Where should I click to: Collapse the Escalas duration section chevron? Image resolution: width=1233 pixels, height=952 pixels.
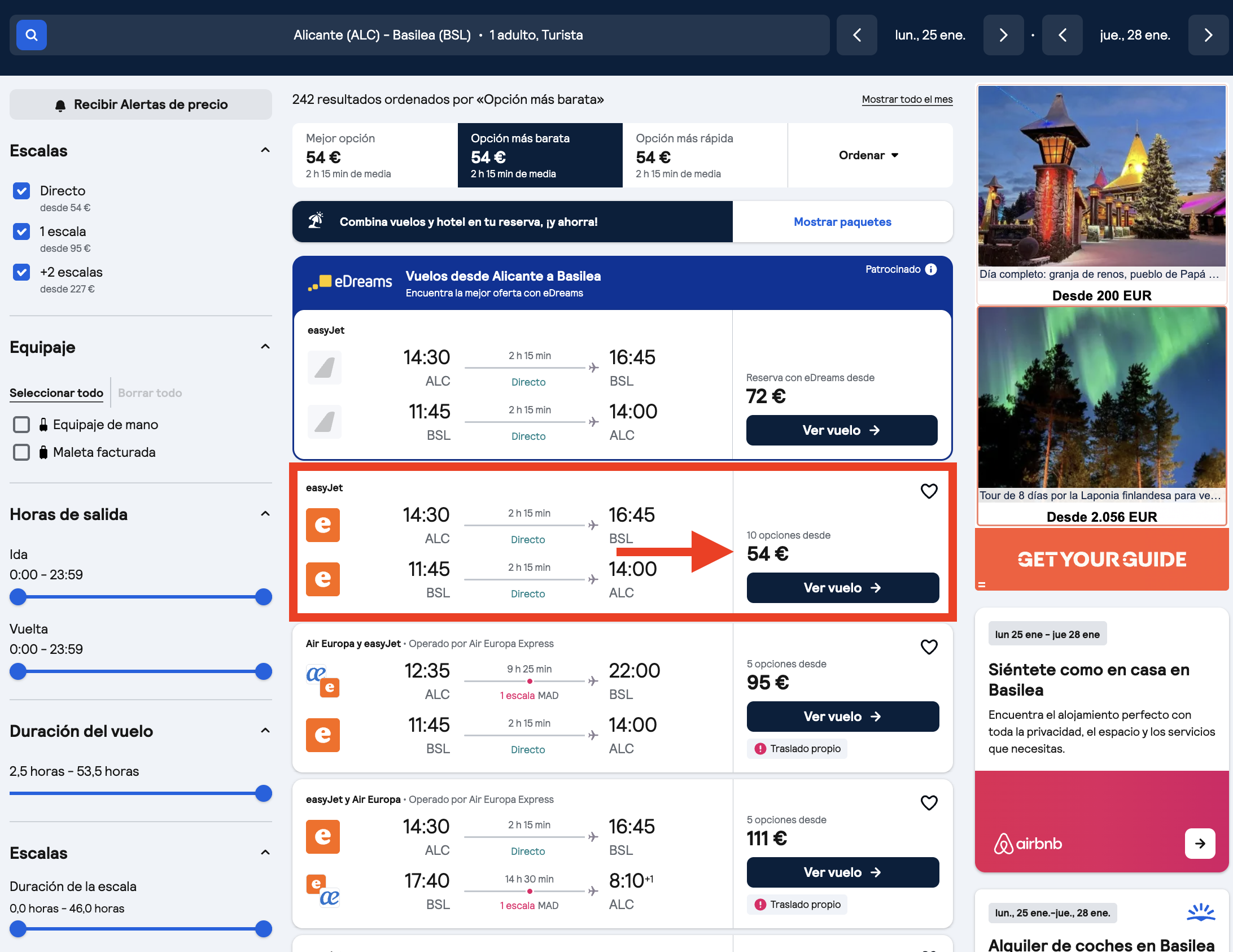click(x=265, y=853)
